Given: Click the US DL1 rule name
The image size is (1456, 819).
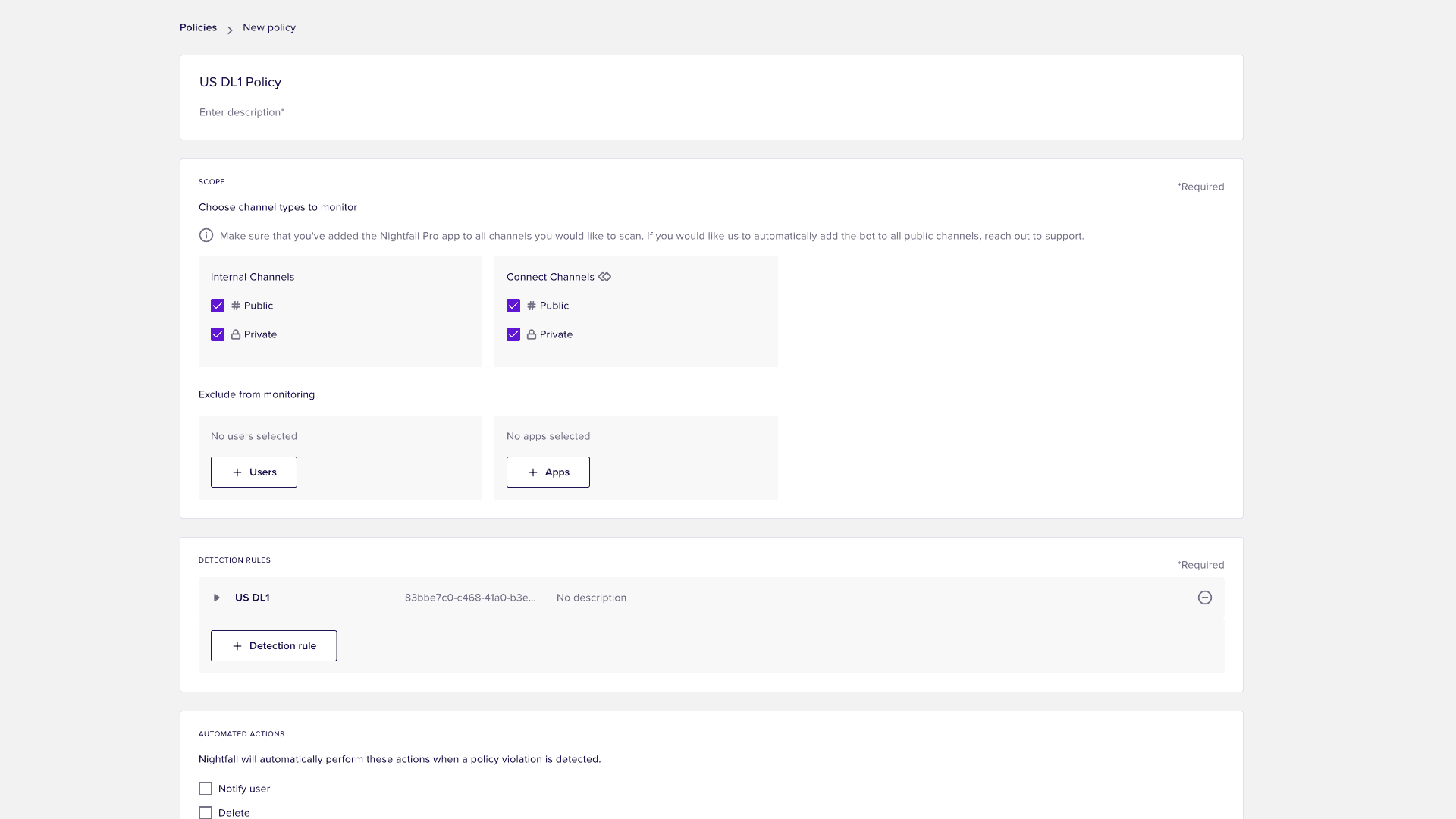Looking at the screenshot, I should [x=253, y=598].
